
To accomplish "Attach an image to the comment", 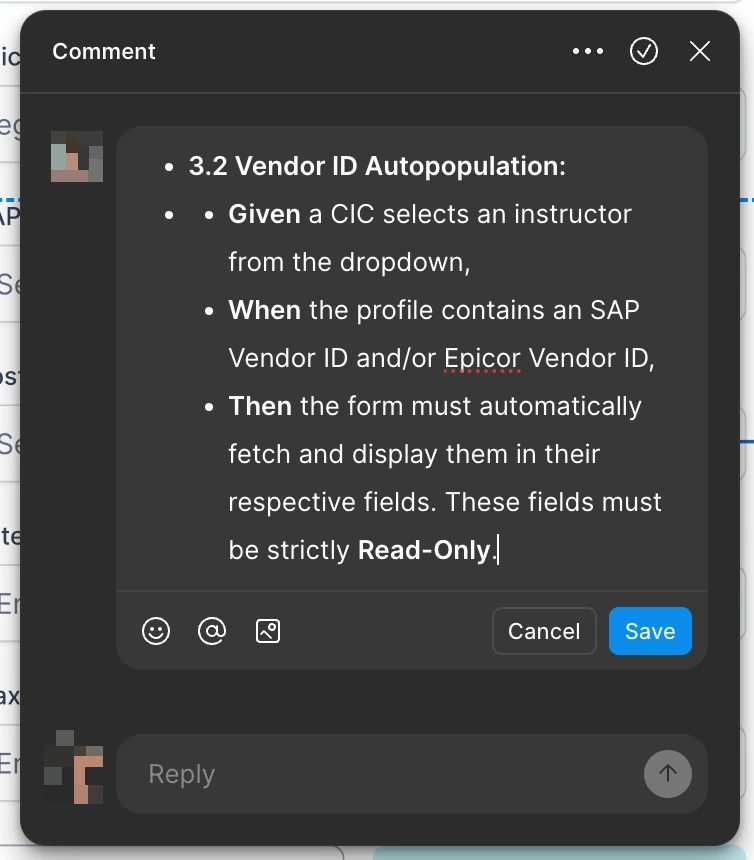I will pyautogui.click(x=268, y=631).
